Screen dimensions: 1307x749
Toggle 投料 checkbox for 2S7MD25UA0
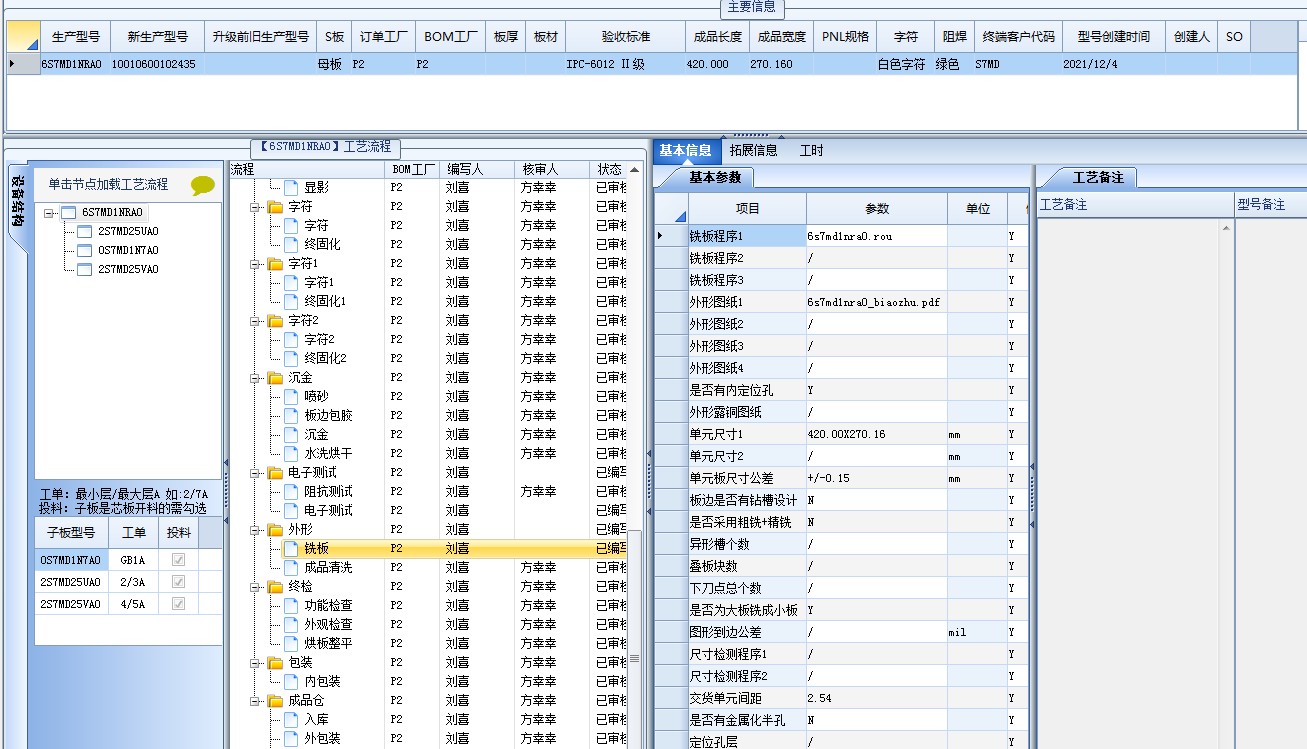[x=178, y=582]
